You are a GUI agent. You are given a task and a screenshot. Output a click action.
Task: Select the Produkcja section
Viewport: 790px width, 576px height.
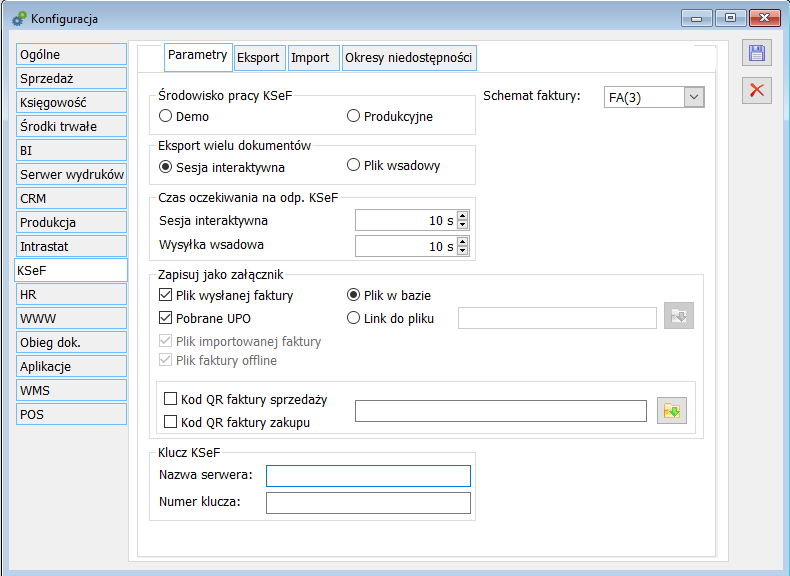[71, 222]
